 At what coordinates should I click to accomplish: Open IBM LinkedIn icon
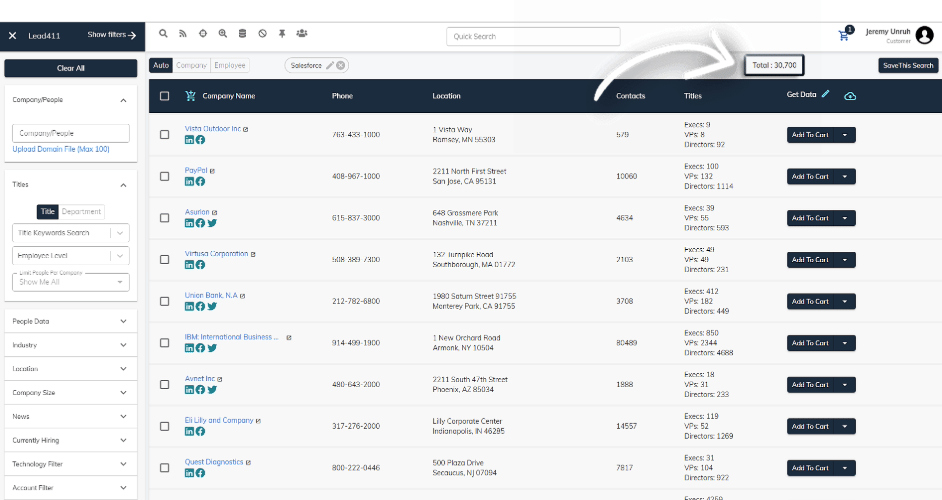pyautogui.click(x=189, y=348)
